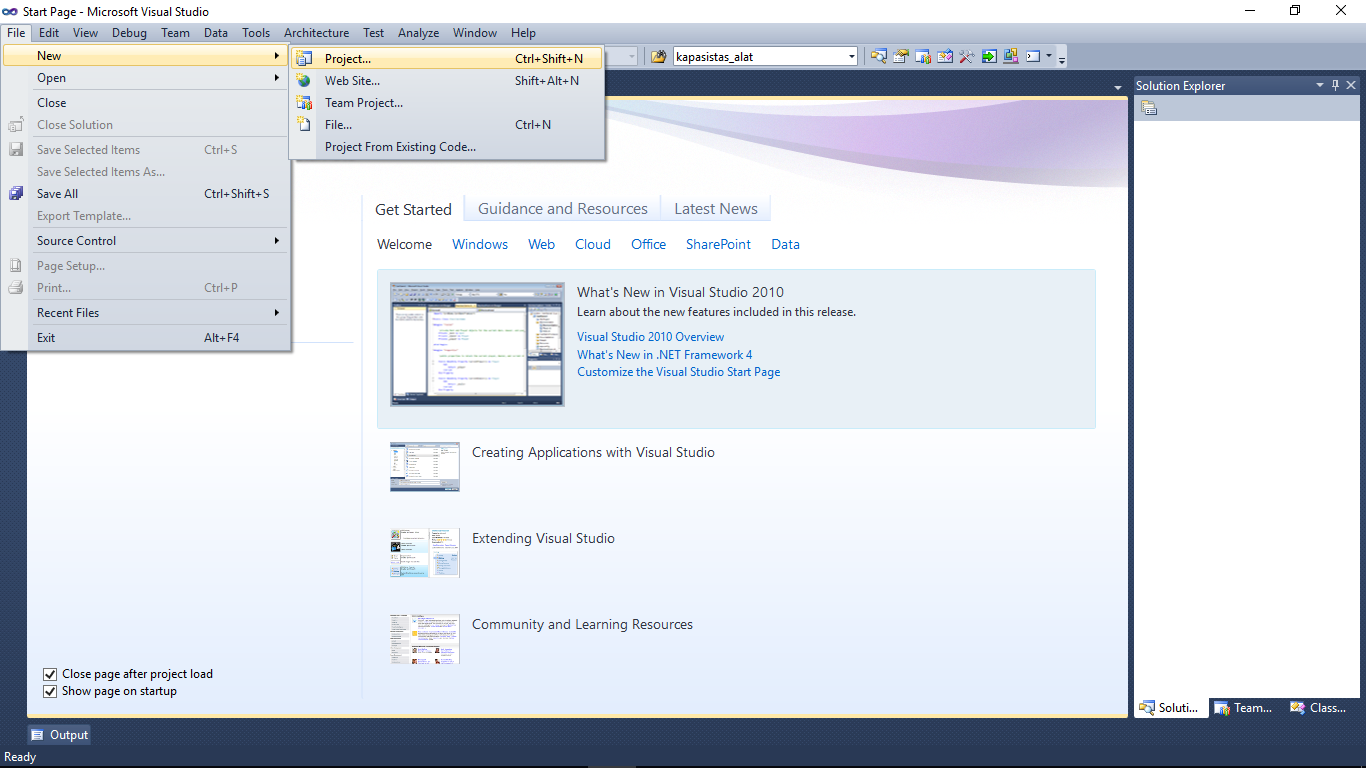Click the folder icon beside search box

[659, 56]
